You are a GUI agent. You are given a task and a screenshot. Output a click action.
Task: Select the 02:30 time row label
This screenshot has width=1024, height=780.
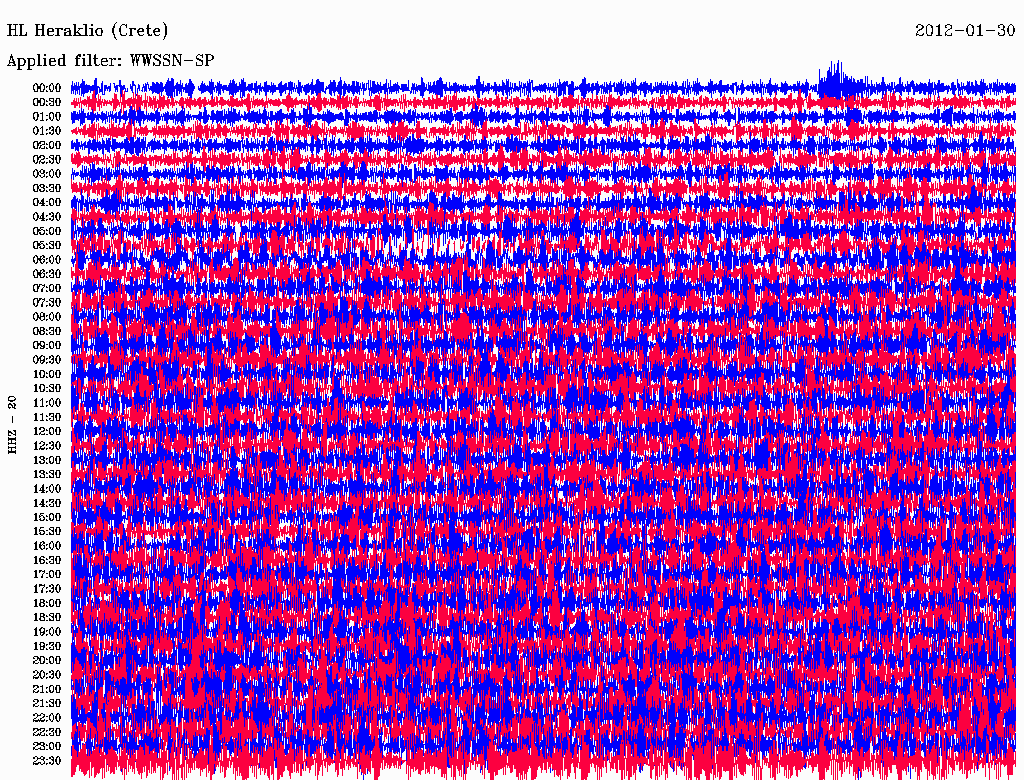tap(47, 159)
